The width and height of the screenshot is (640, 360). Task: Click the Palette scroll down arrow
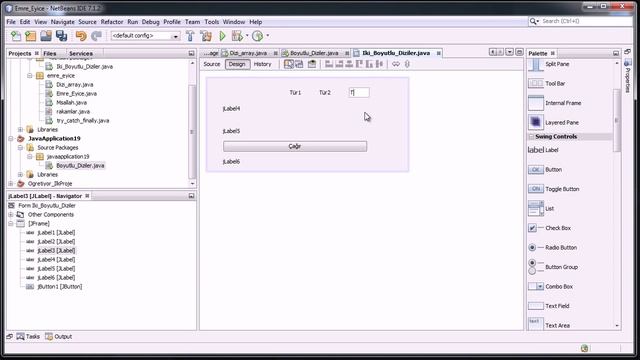coord(617,326)
